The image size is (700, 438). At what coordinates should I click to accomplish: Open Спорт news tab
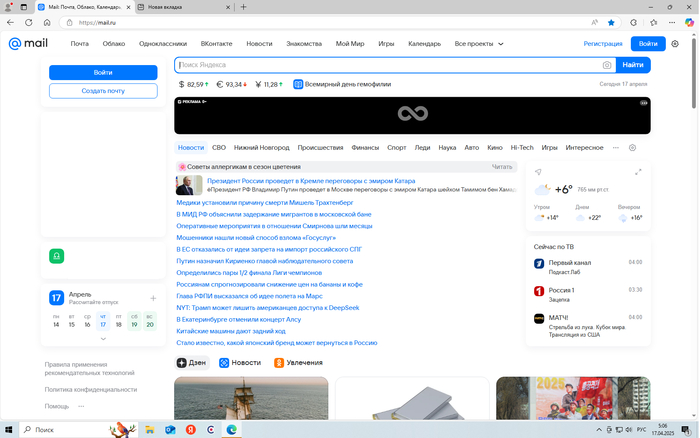pyautogui.click(x=396, y=148)
